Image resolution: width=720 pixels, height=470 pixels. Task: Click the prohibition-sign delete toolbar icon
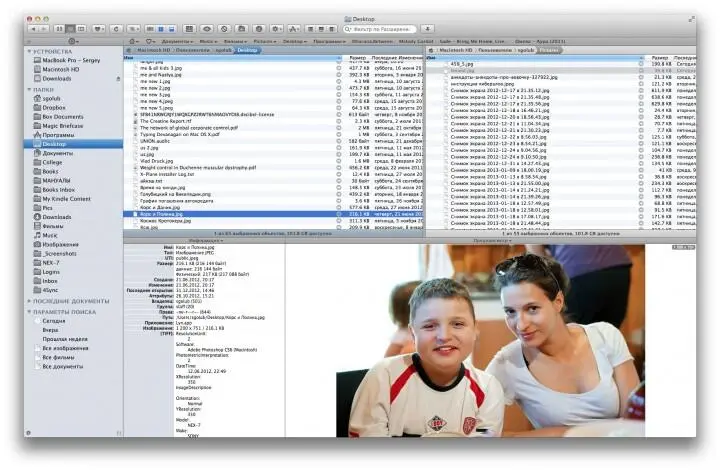(224, 29)
